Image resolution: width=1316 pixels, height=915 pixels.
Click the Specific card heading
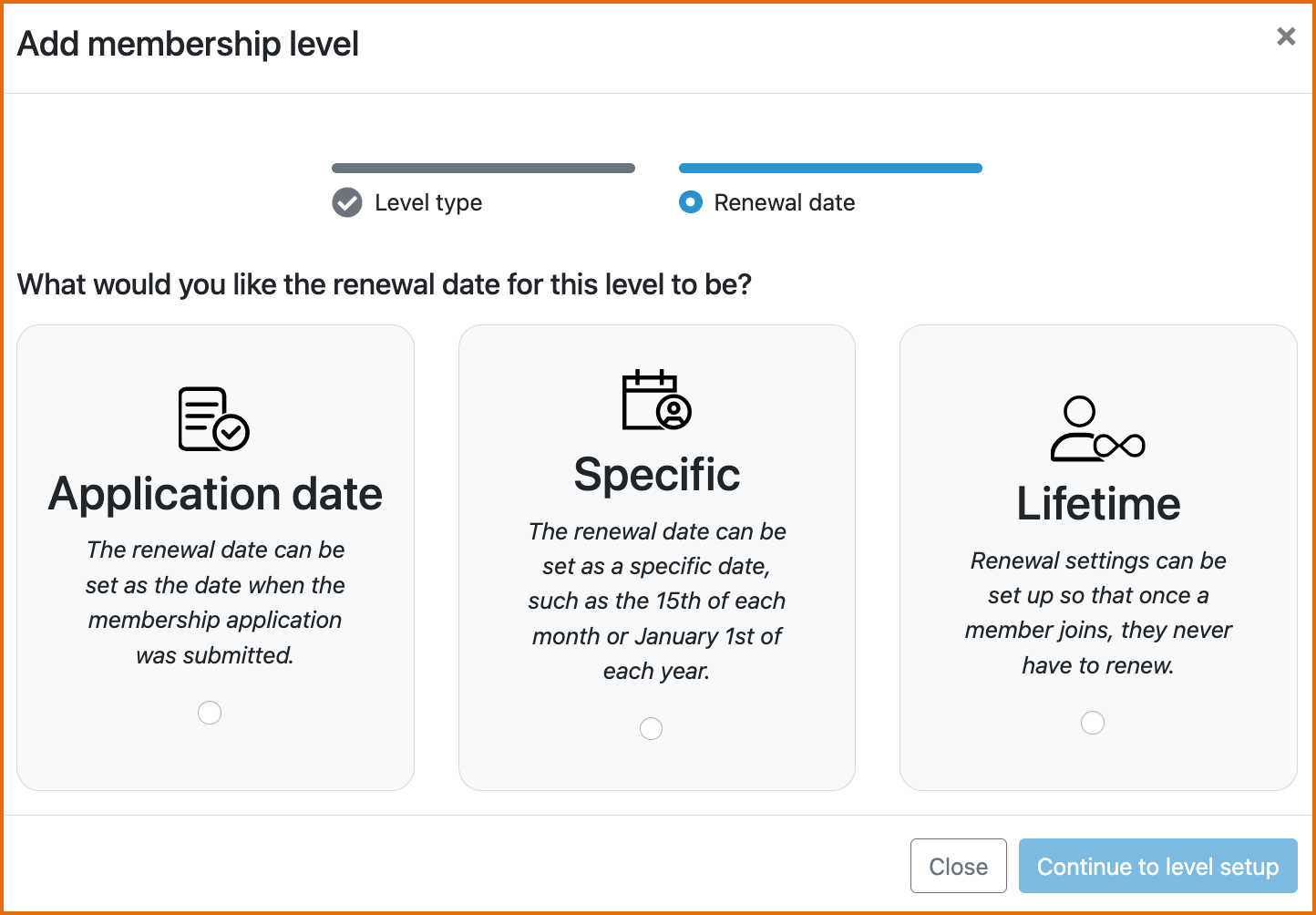click(656, 475)
